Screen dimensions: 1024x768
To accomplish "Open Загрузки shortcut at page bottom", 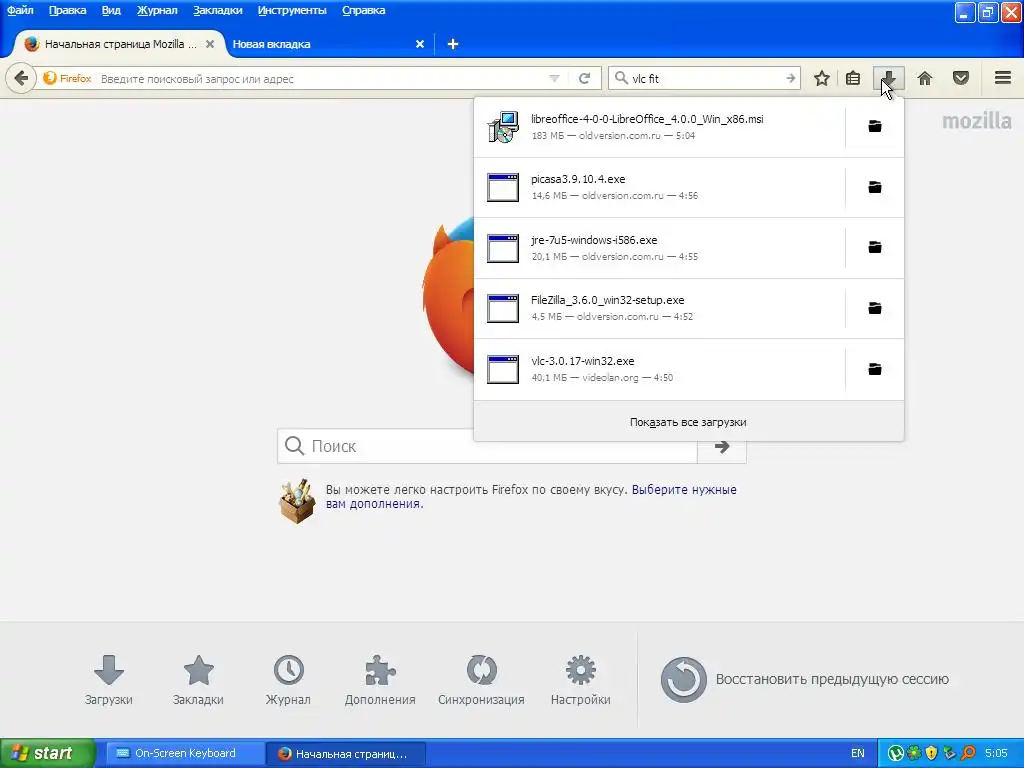I will pos(108,680).
